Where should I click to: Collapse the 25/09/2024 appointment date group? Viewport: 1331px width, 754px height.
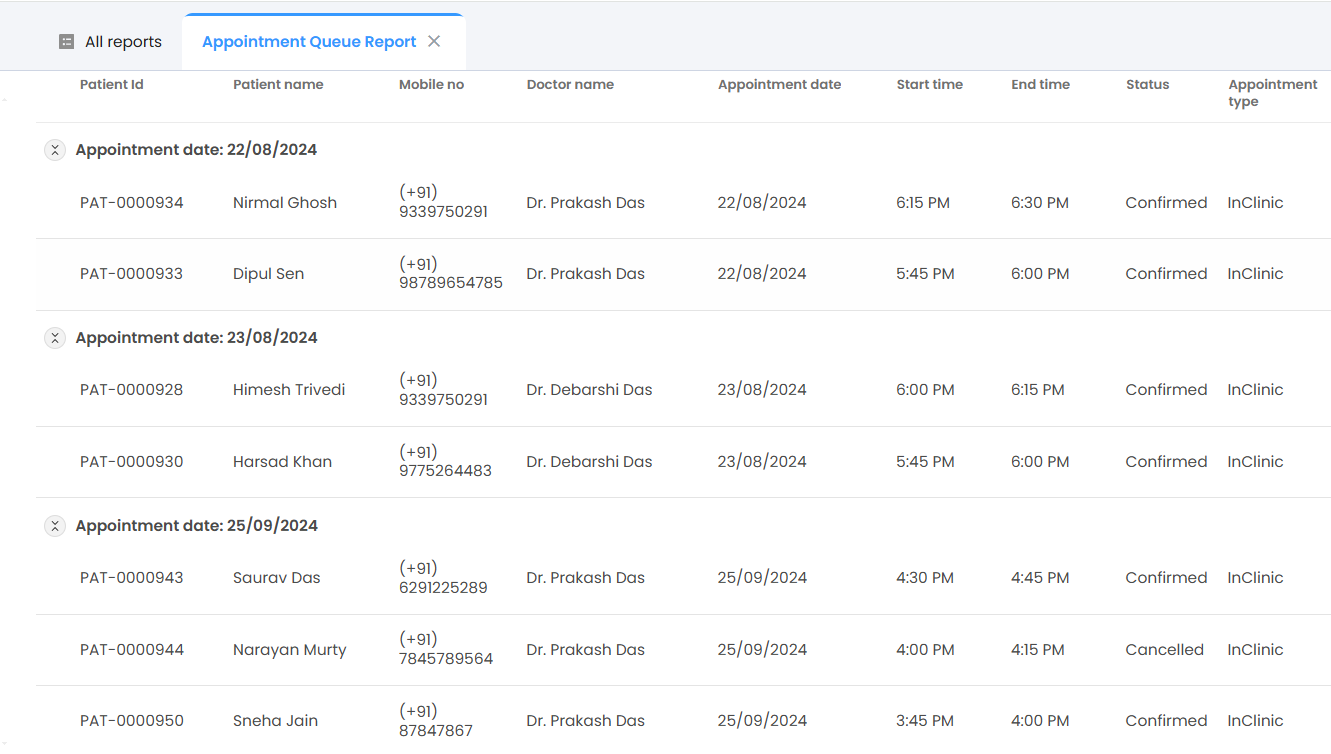55,526
